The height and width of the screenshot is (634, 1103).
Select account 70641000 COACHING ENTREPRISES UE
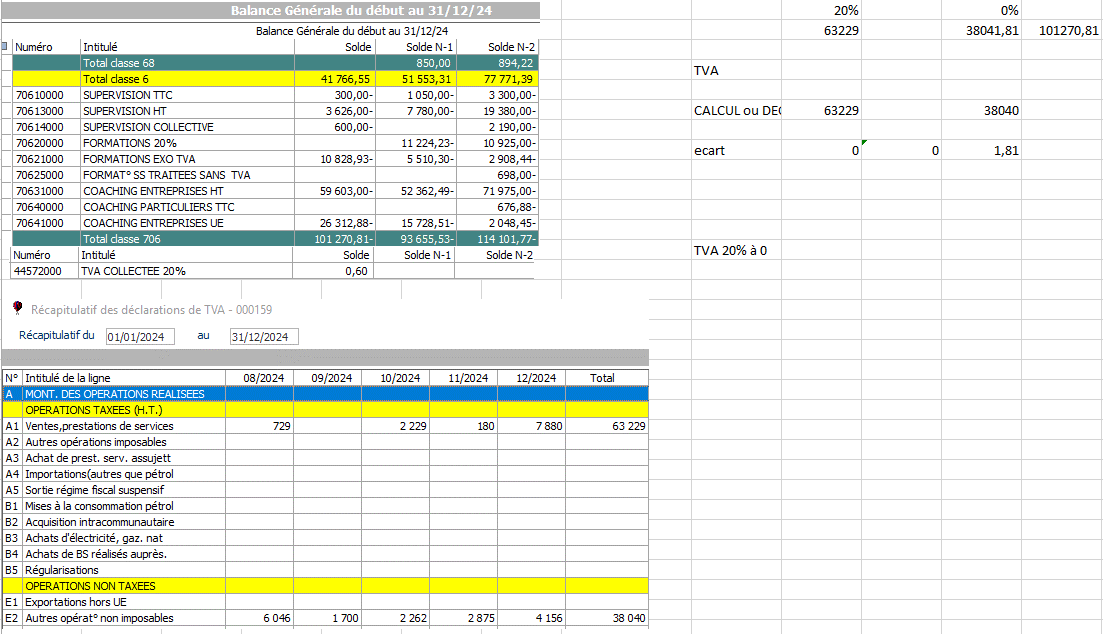[275, 223]
